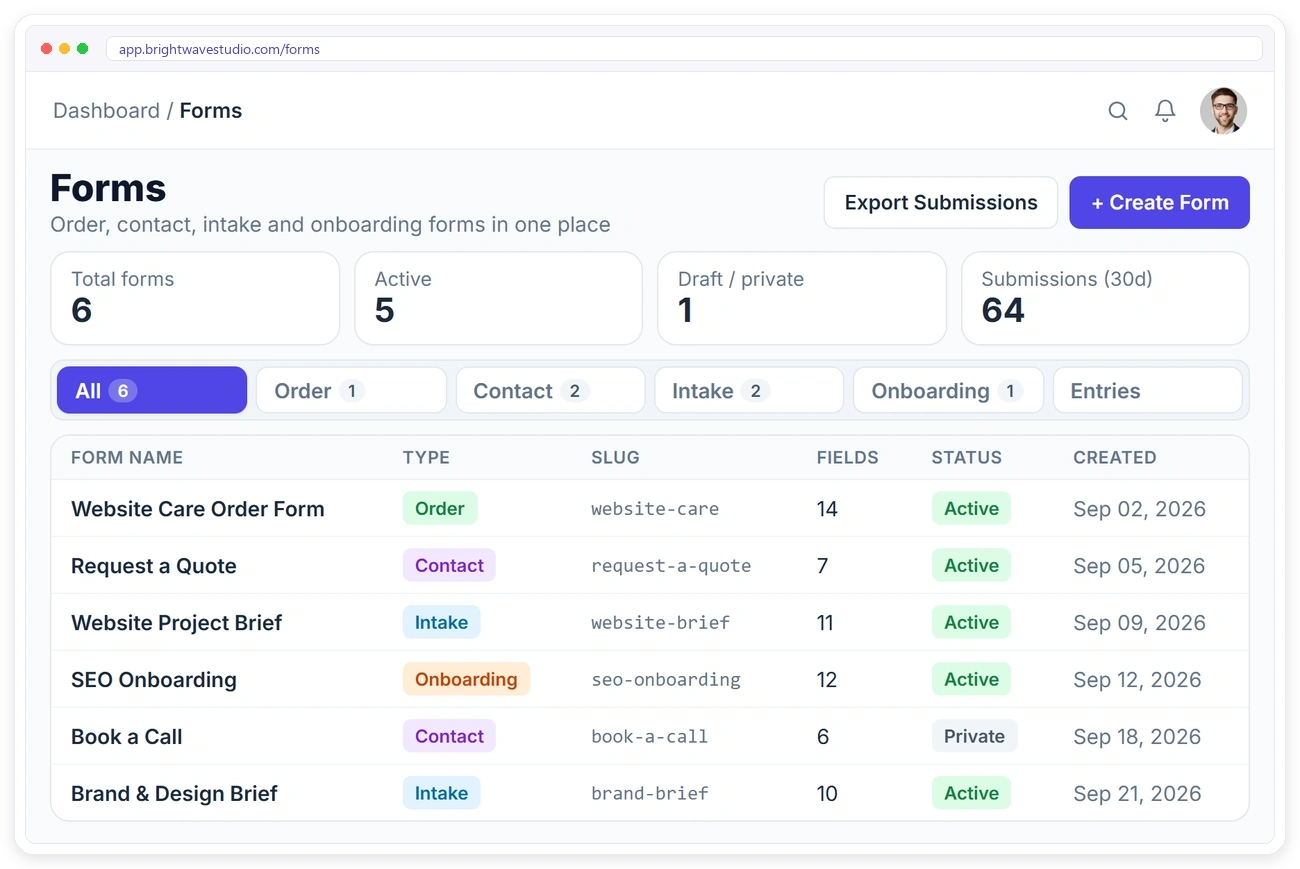1300x869 pixels.
Task: Click the Private status badge
Action: pos(974,736)
